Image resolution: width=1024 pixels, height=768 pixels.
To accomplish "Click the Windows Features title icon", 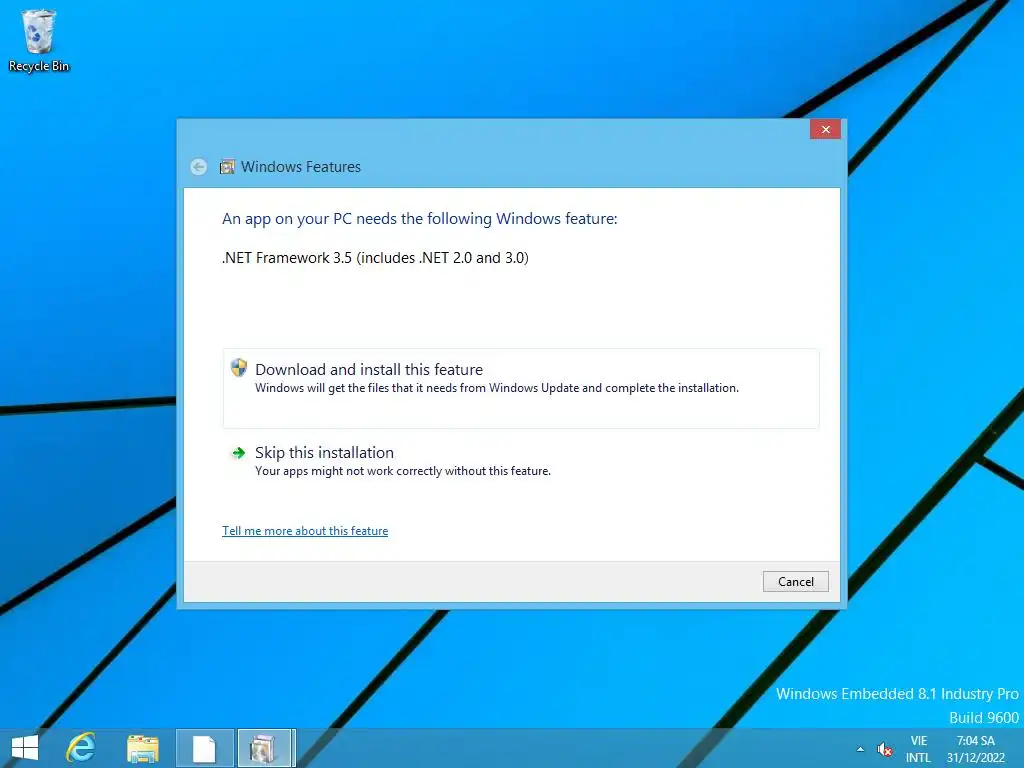I will [x=227, y=167].
